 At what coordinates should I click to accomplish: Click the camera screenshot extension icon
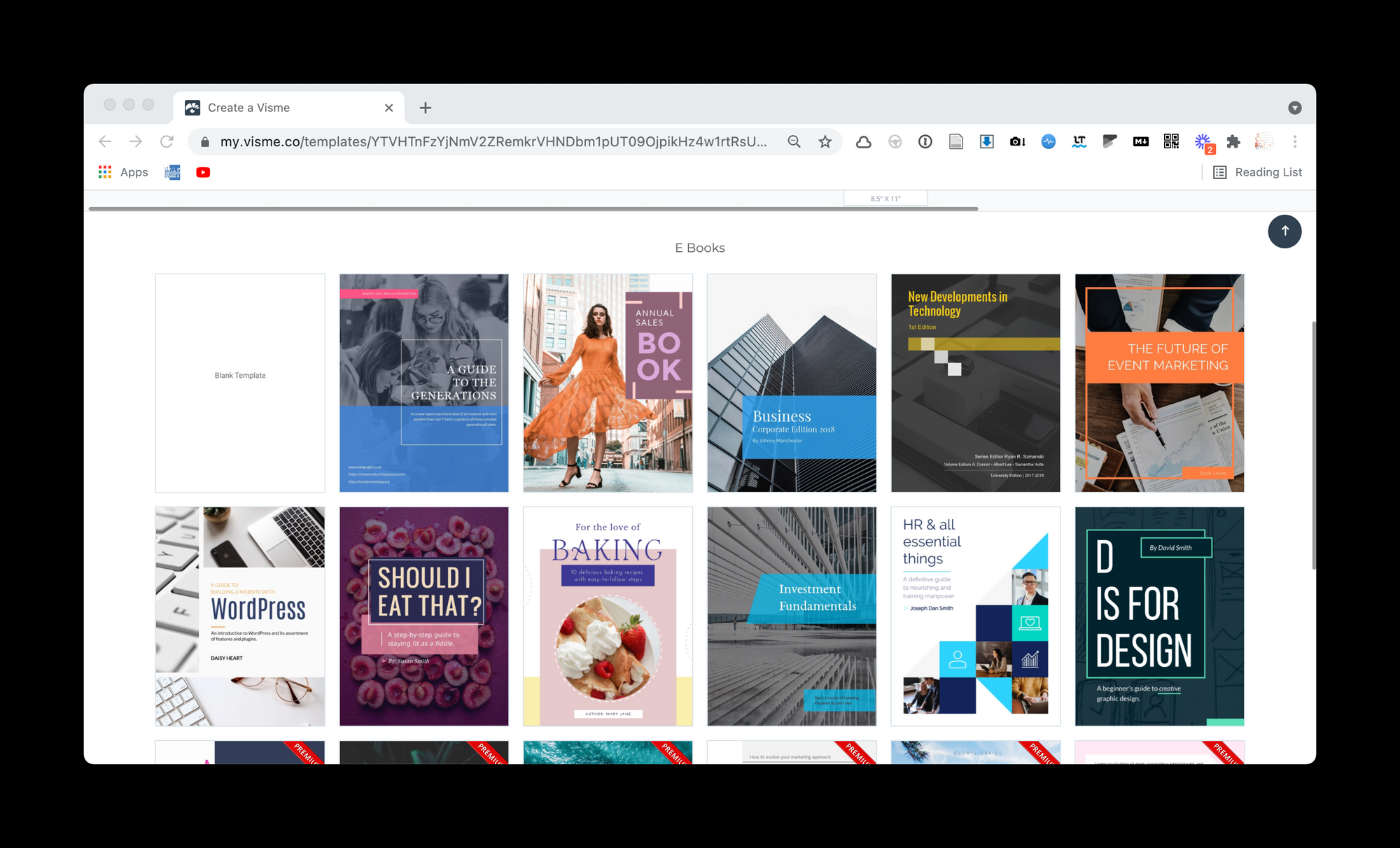(1018, 142)
